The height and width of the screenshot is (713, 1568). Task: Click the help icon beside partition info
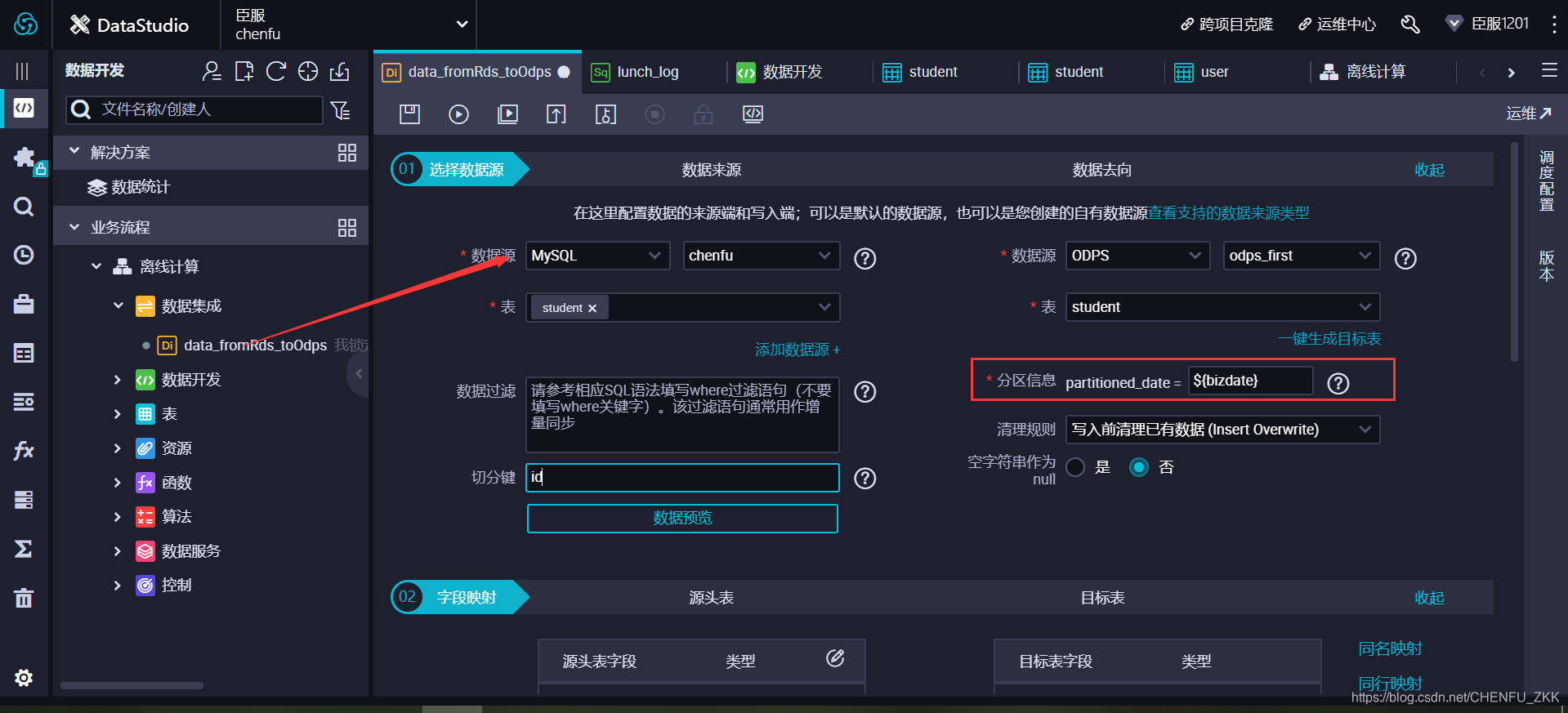1338,383
